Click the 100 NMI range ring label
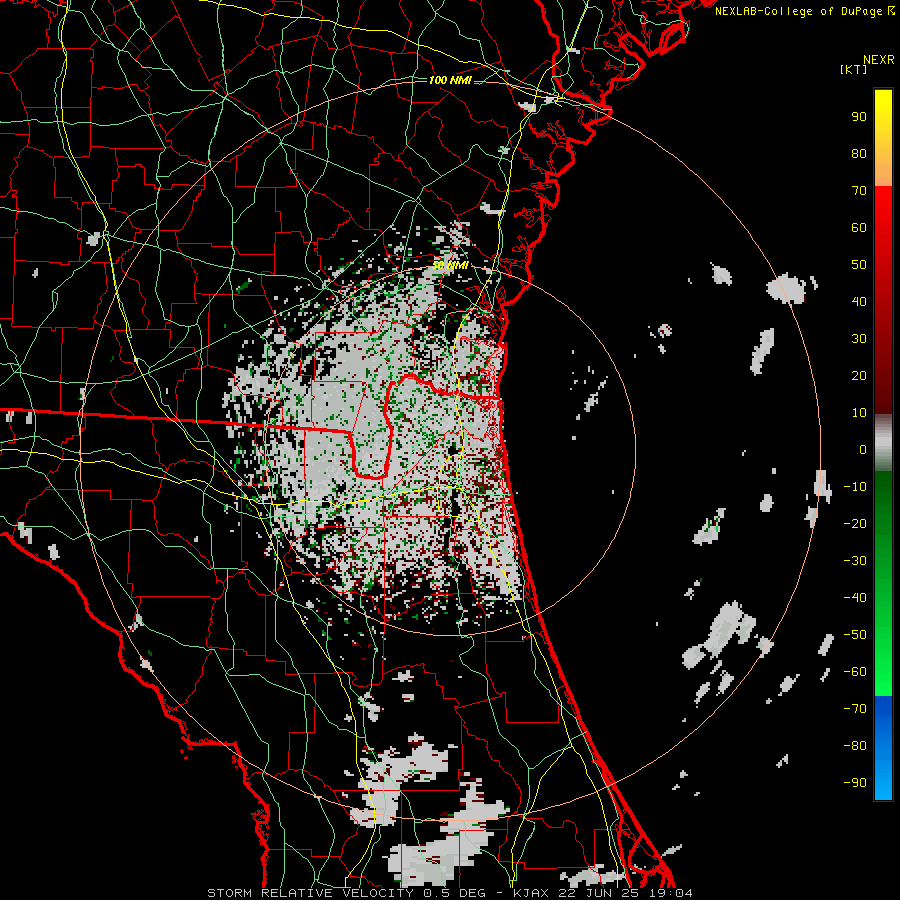The height and width of the screenshot is (900, 900). tap(450, 80)
